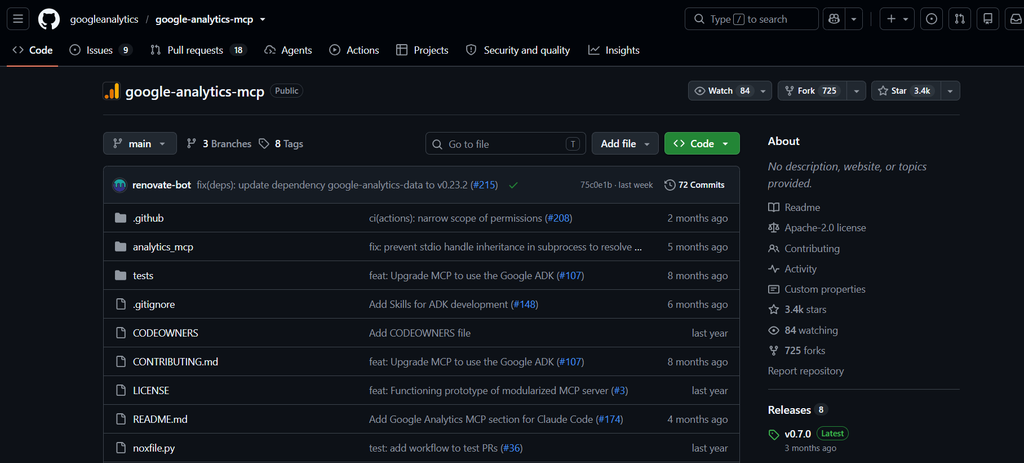Click the noxfile.py file icon

(x=120, y=448)
